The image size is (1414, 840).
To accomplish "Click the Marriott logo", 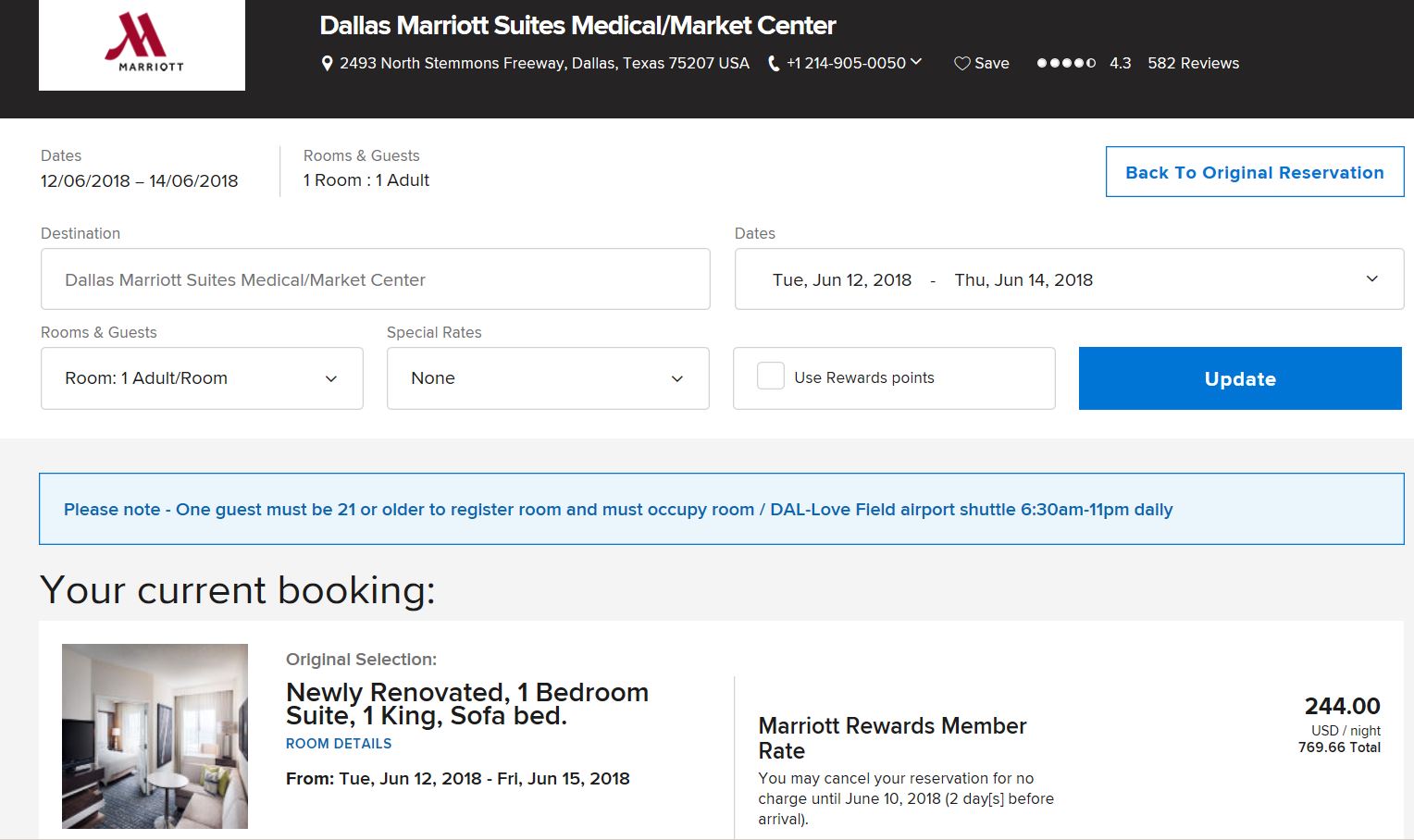I will click(143, 43).
